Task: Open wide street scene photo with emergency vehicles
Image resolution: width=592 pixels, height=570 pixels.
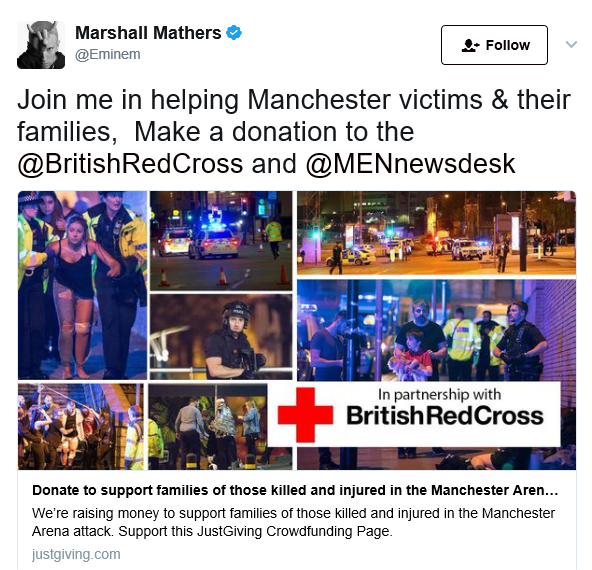Action: point(436,233)
